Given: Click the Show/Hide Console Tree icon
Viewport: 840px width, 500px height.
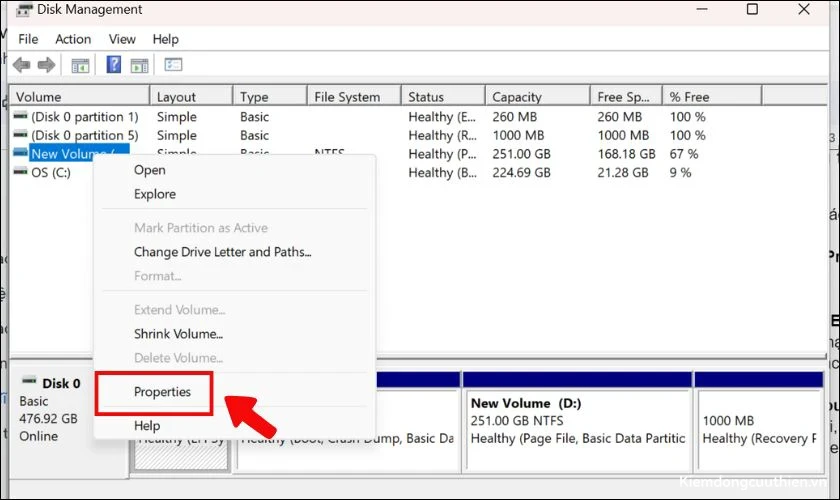Looking at the screenshot, I should pos(80,65).
